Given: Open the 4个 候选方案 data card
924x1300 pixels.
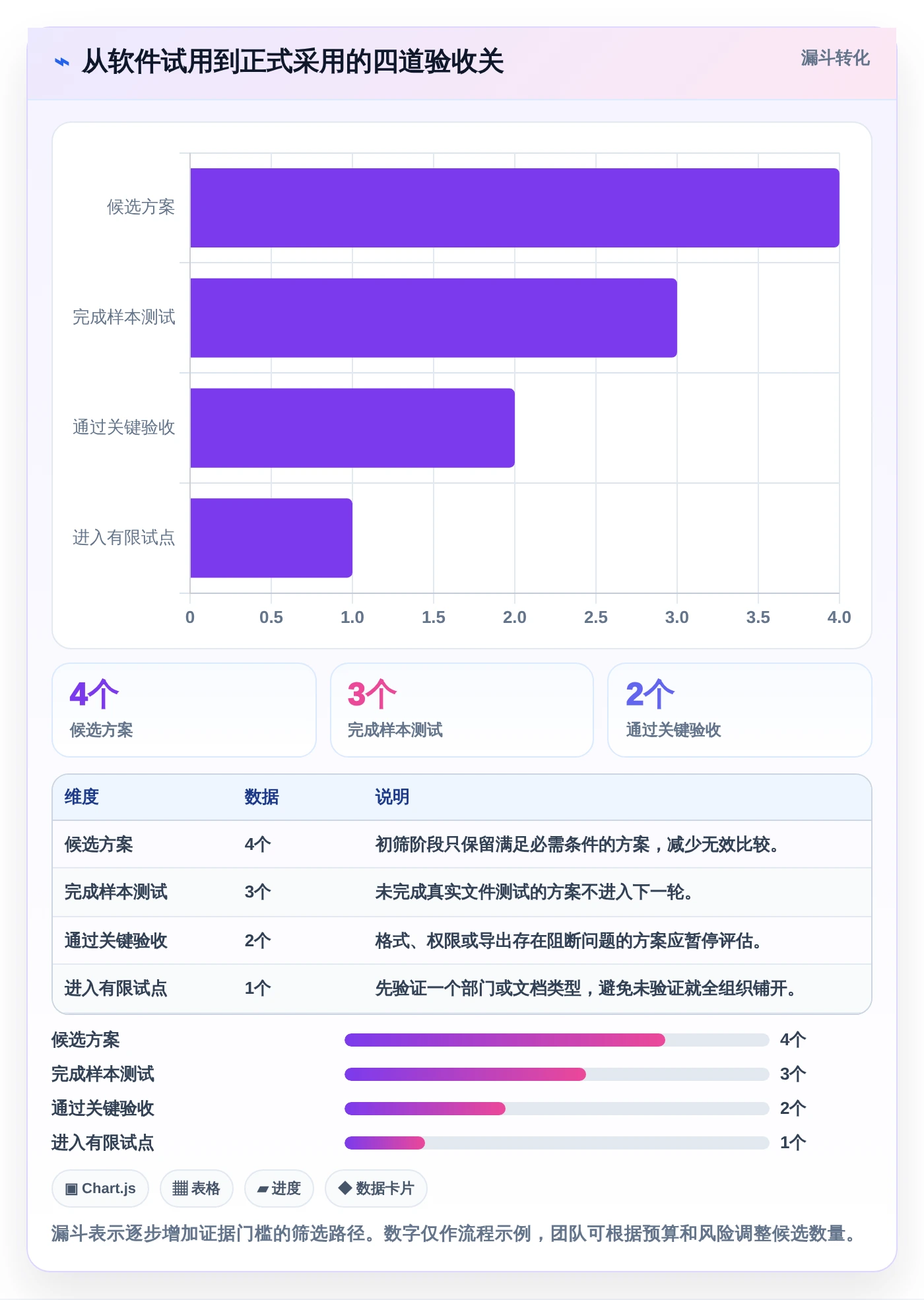Looking at the screenshot, I should click(x=184, y=710).
